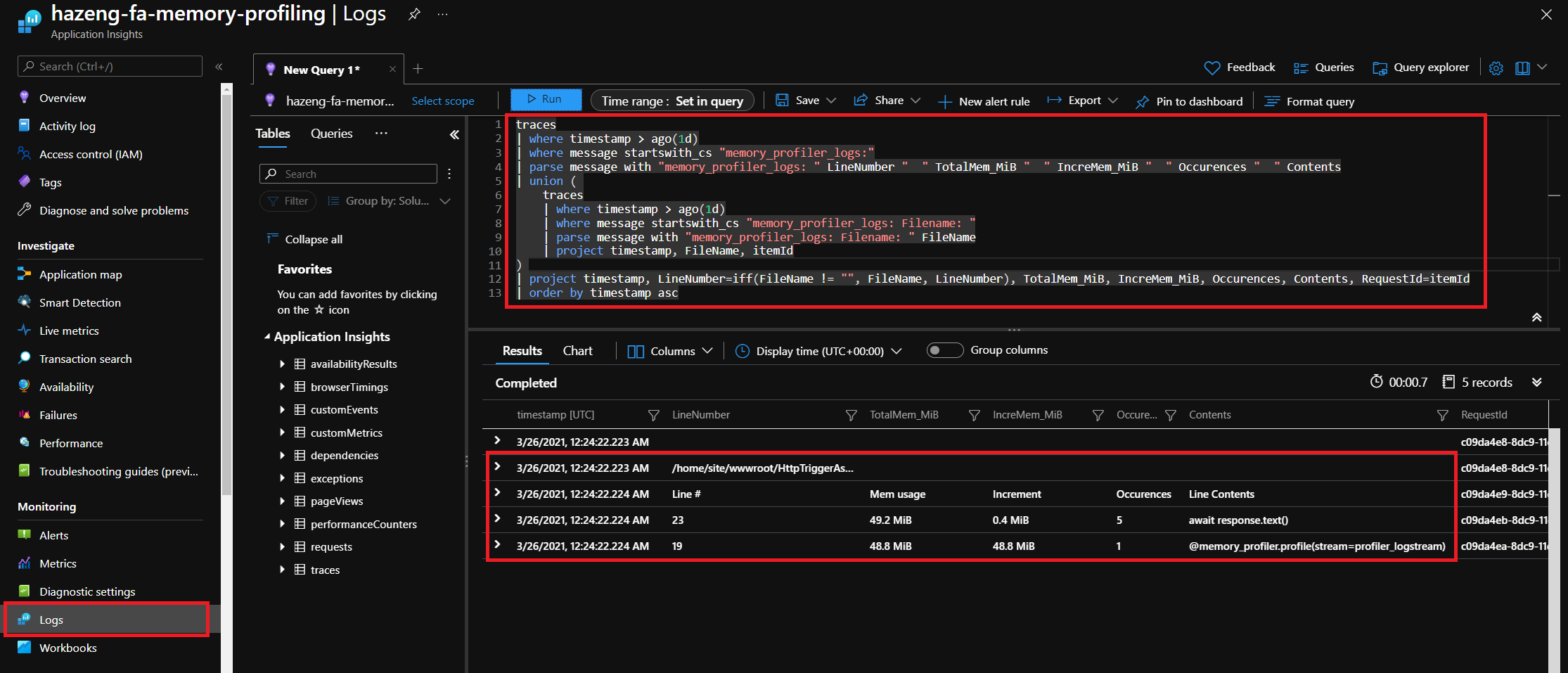Open the Time range selector
Image resolution: width=1568 pixels, height=673 pixels.
(x=671, y=100)
